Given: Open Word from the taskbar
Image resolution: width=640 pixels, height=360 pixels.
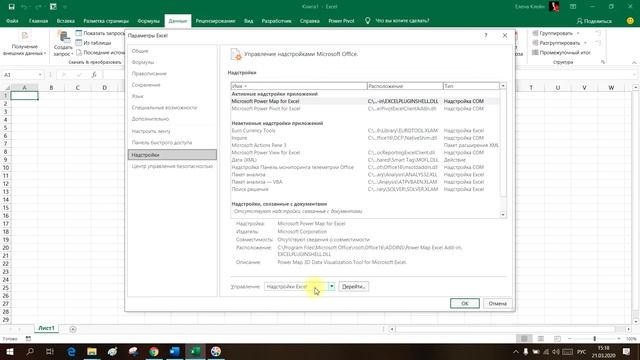Looking at the screenshot, I should 175,351.
